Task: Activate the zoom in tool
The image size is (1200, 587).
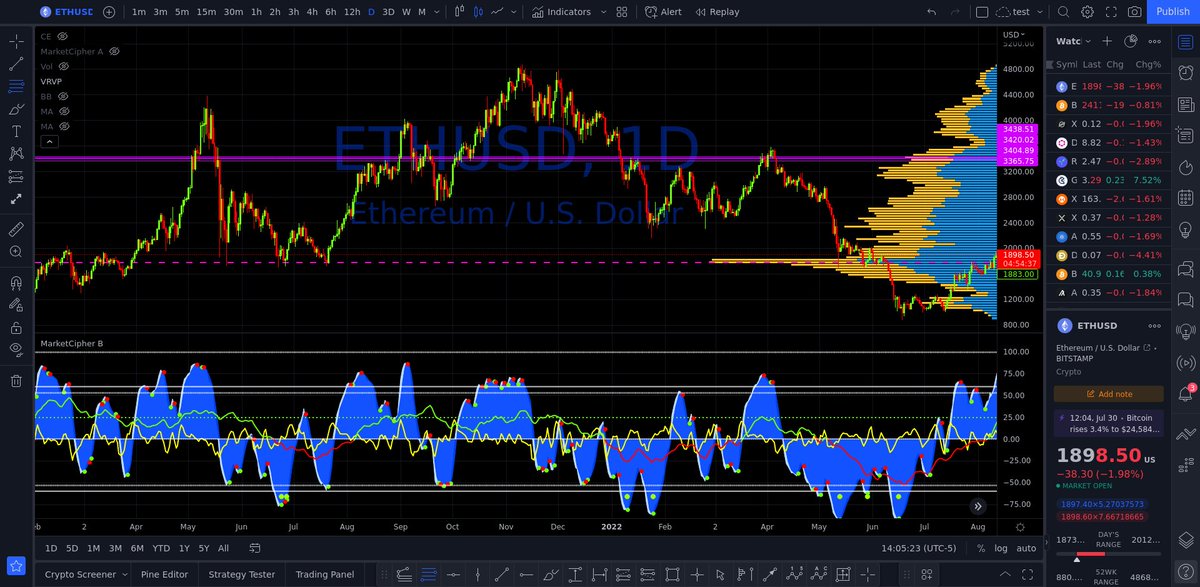Action: (x=16, y=252)
